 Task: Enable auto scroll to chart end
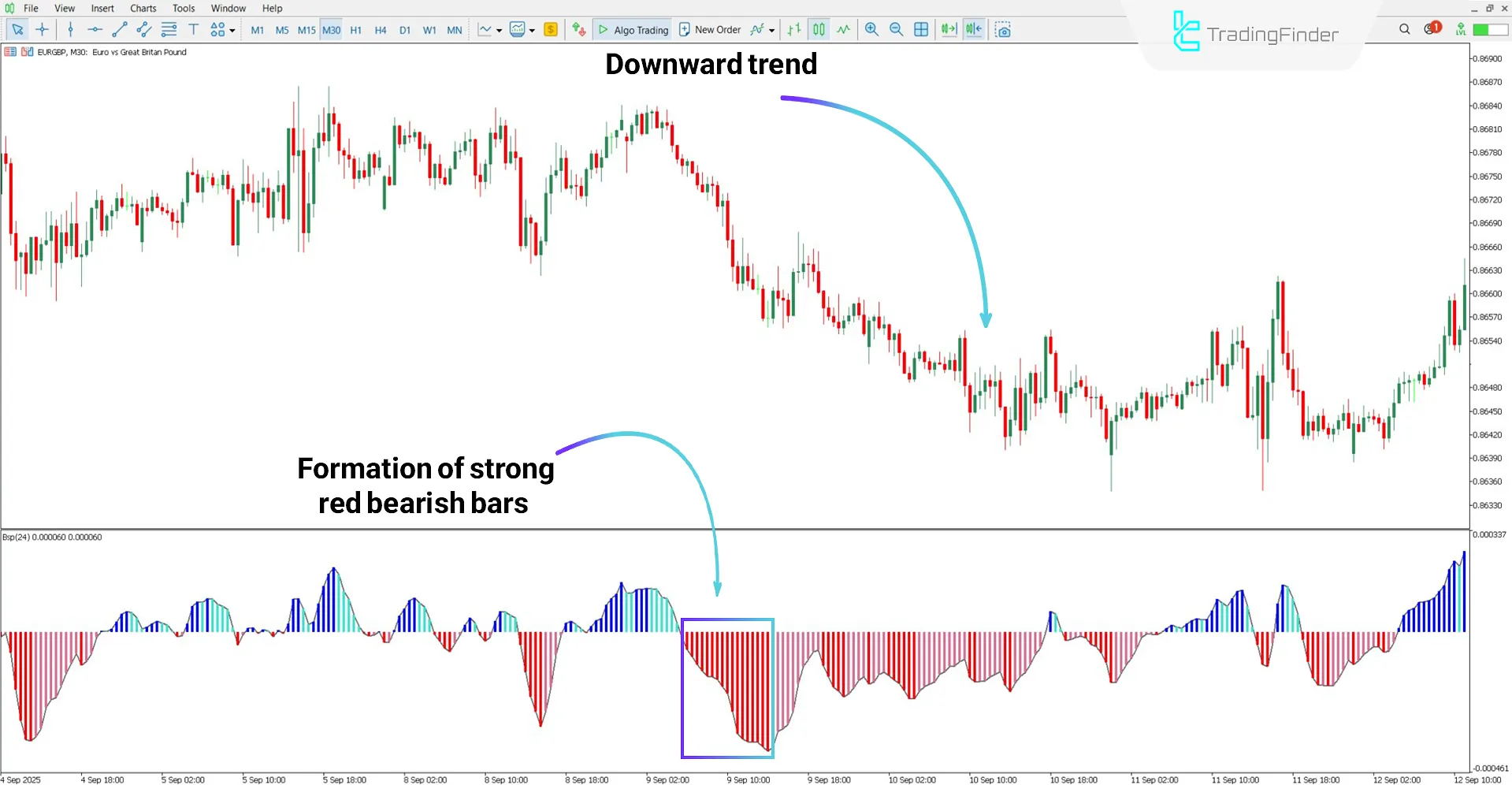tap(948, 29)
